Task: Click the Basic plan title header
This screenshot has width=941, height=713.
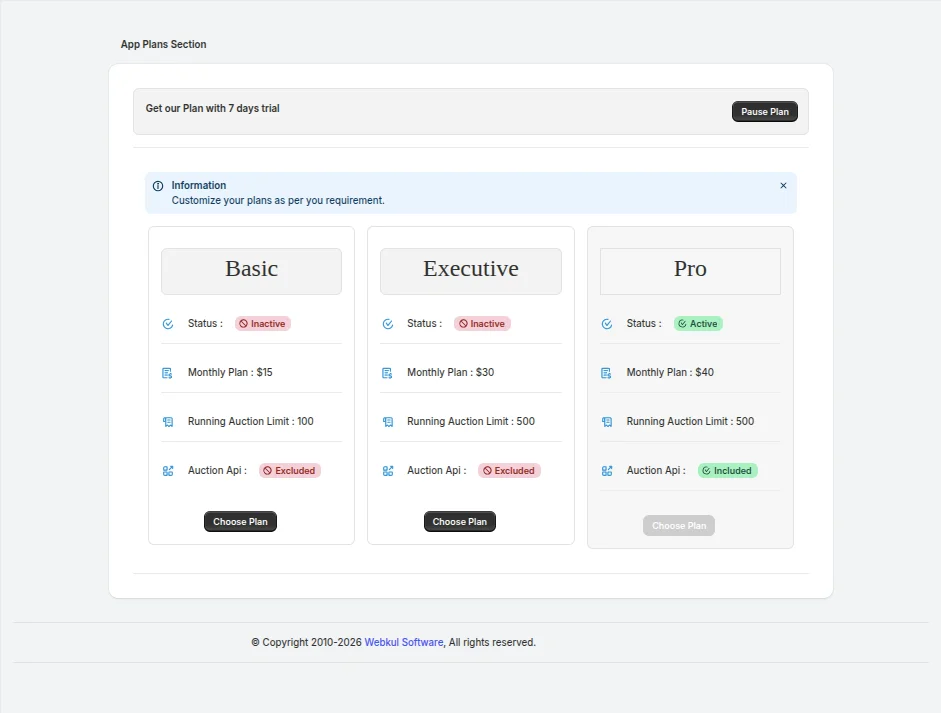Action: click(x=251, y=271)
